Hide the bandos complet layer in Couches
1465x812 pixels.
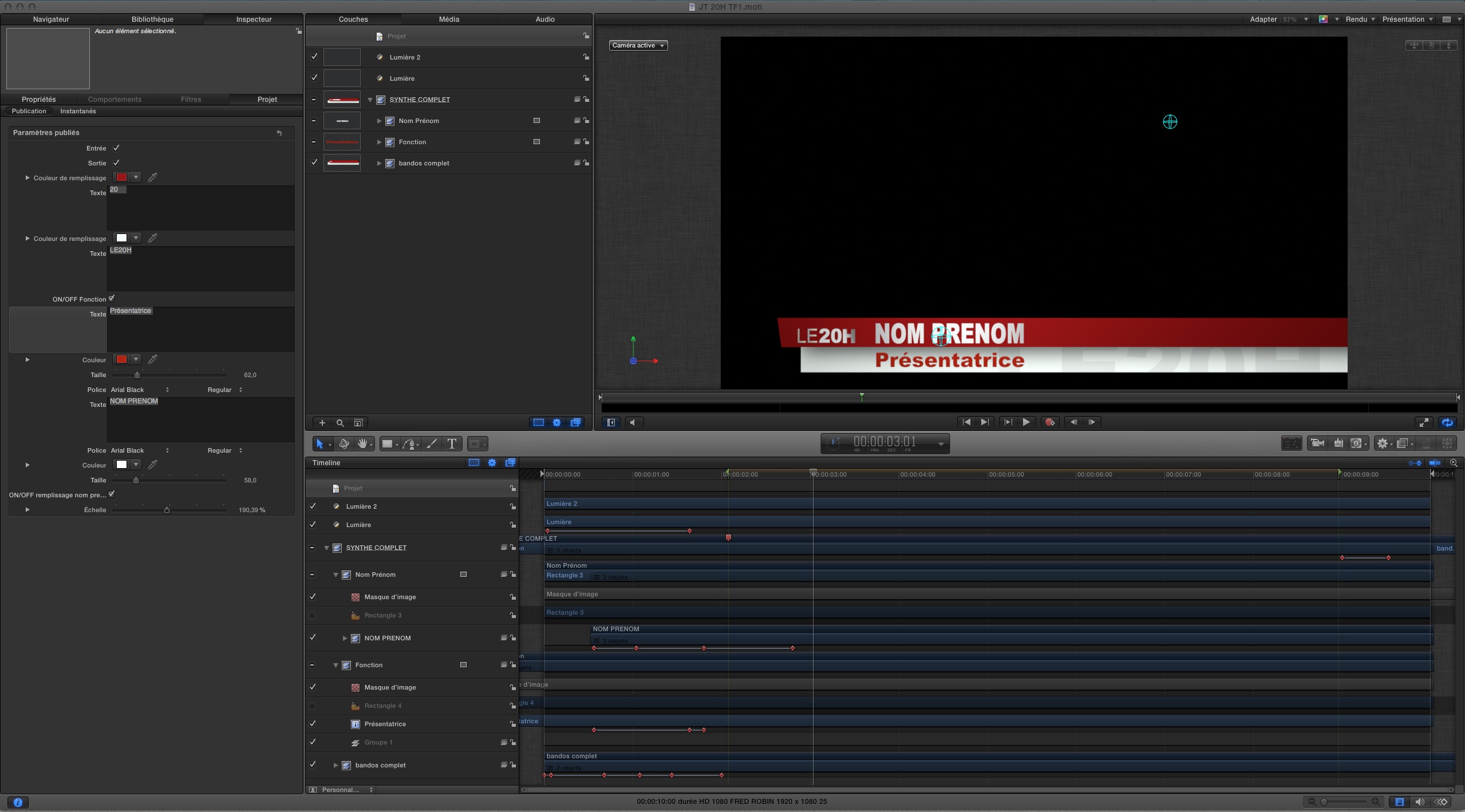coord(314,163)
